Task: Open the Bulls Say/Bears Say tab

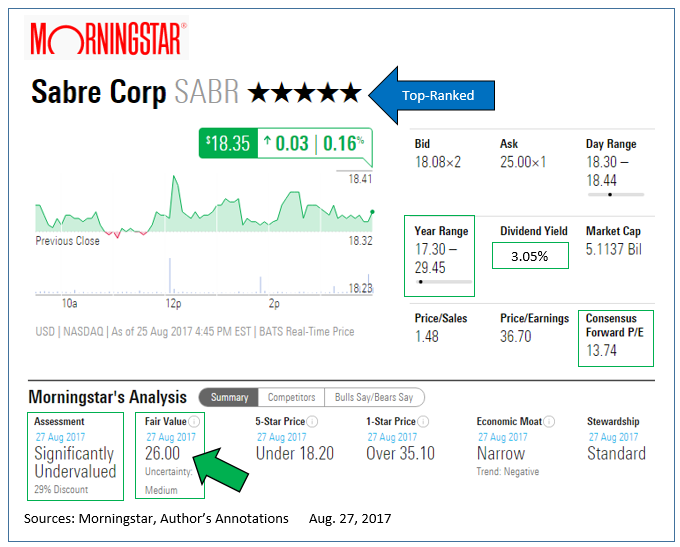Action: point(374,397)
